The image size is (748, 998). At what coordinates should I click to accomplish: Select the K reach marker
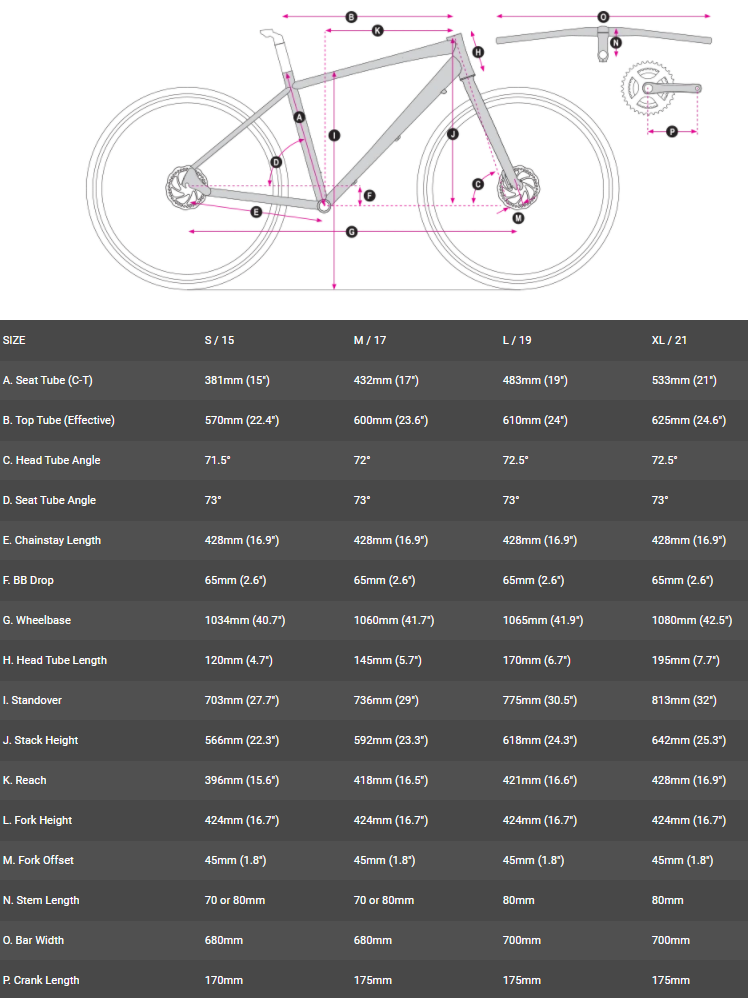click(x=377, y=31)
